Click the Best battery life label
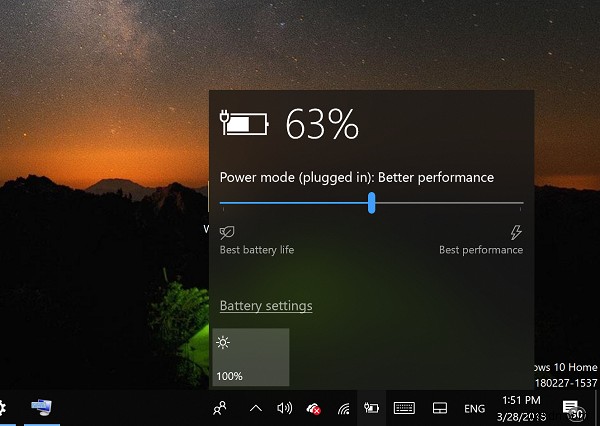Image resolution: width=600 pixels, height=426 pixels. point(257,250)
